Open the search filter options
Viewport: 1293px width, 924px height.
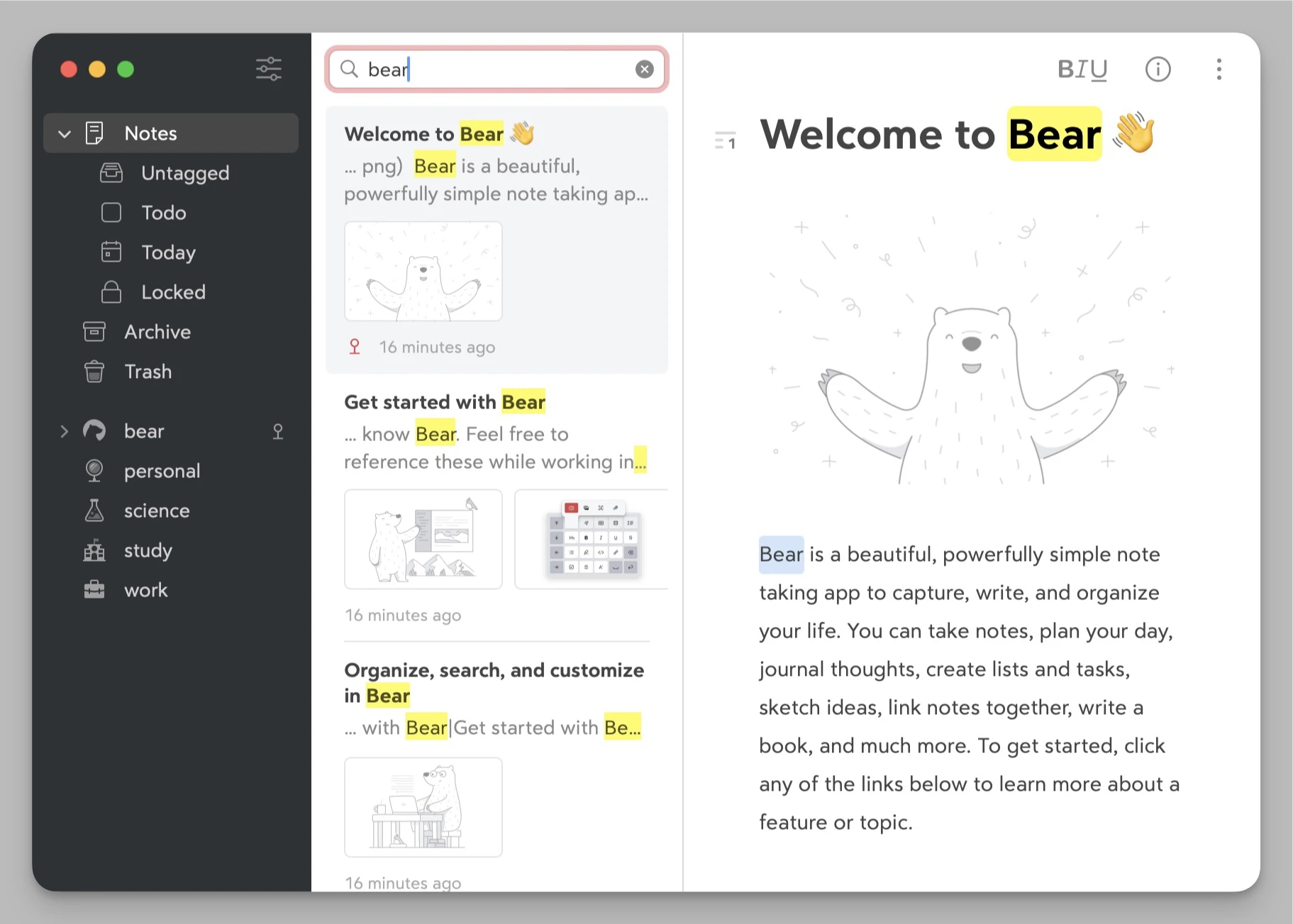268,68
